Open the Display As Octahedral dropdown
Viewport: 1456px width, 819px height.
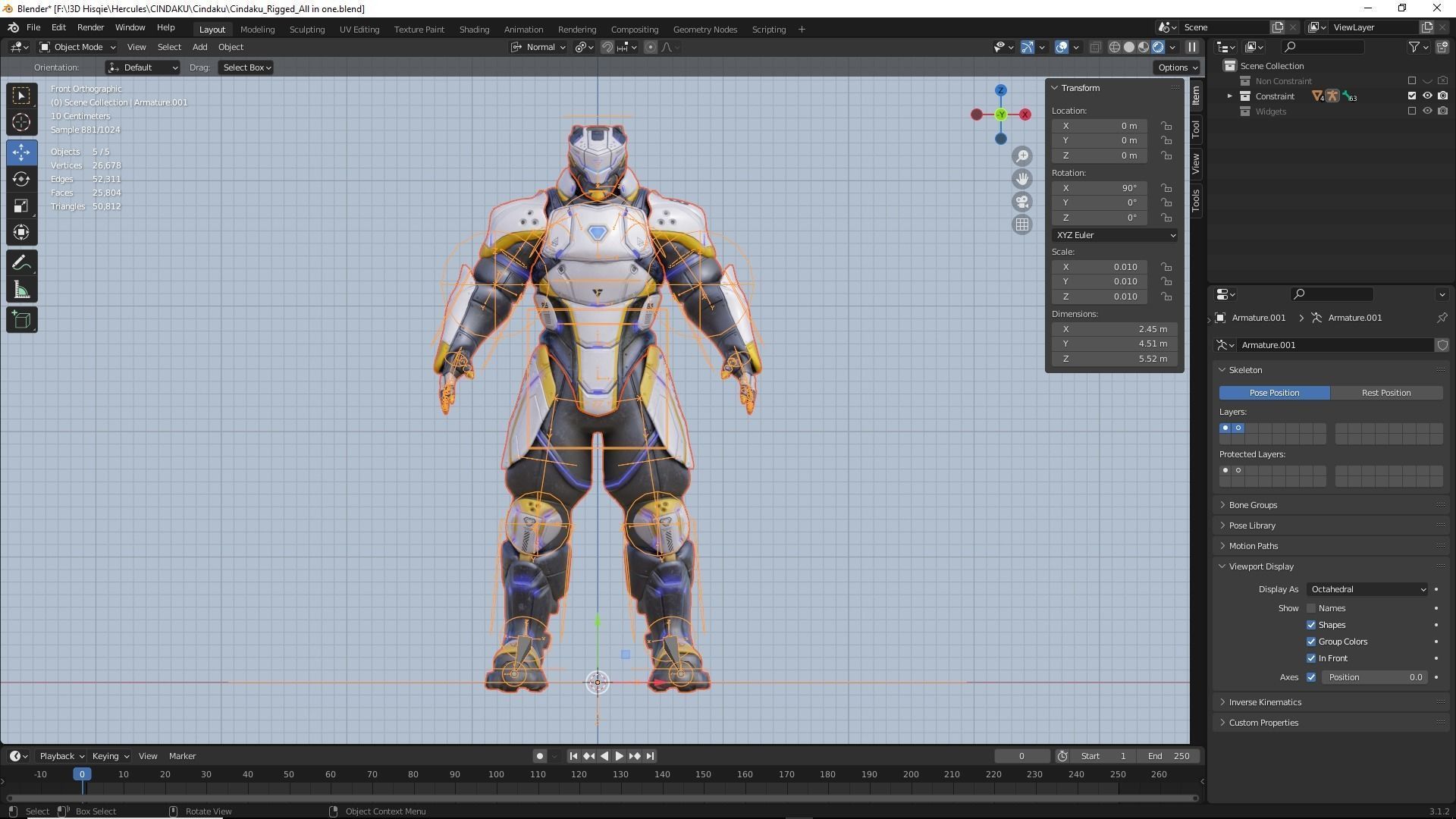1367,589
